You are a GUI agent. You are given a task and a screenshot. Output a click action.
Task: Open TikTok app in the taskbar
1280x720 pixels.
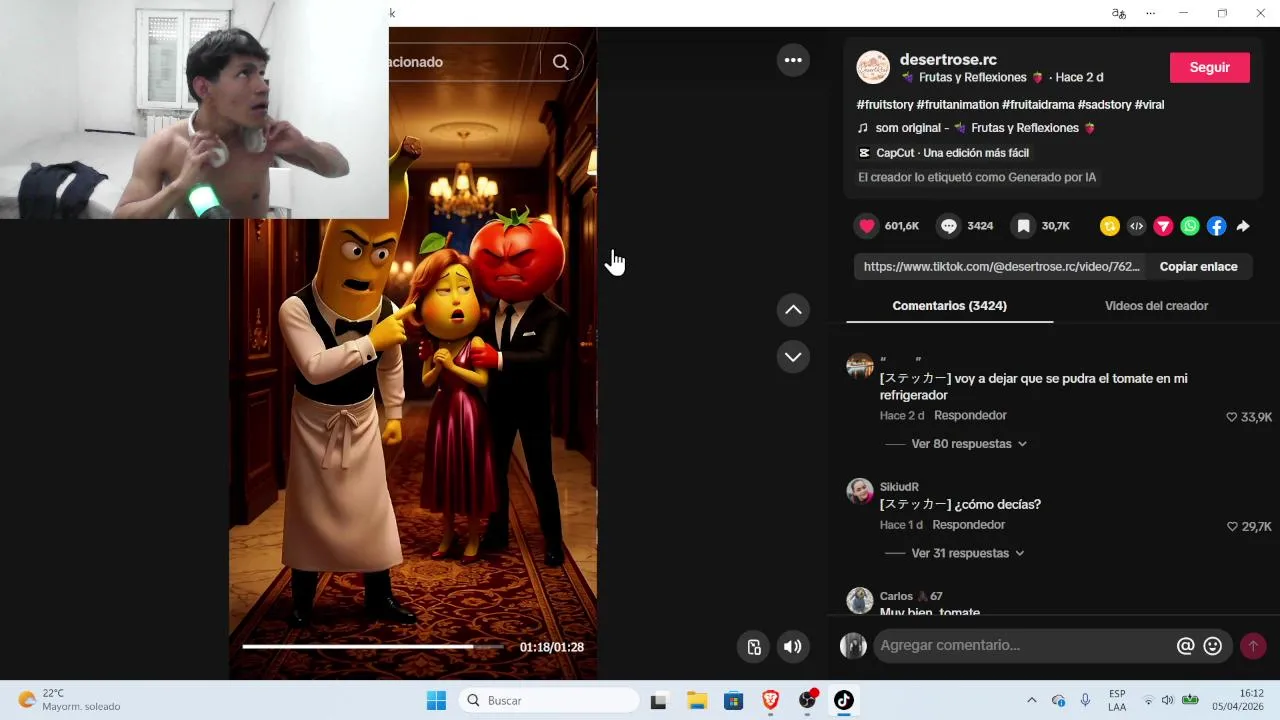pos(844,701)
